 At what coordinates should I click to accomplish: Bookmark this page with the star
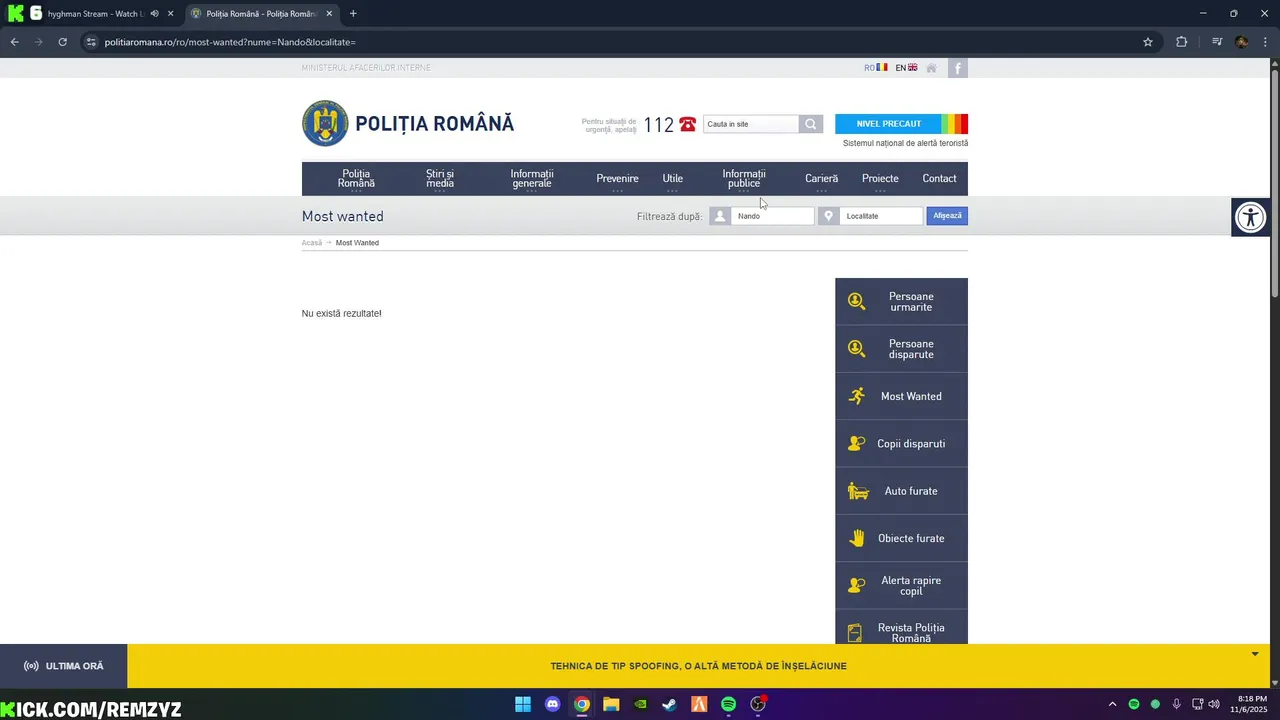coord(1148,42)
